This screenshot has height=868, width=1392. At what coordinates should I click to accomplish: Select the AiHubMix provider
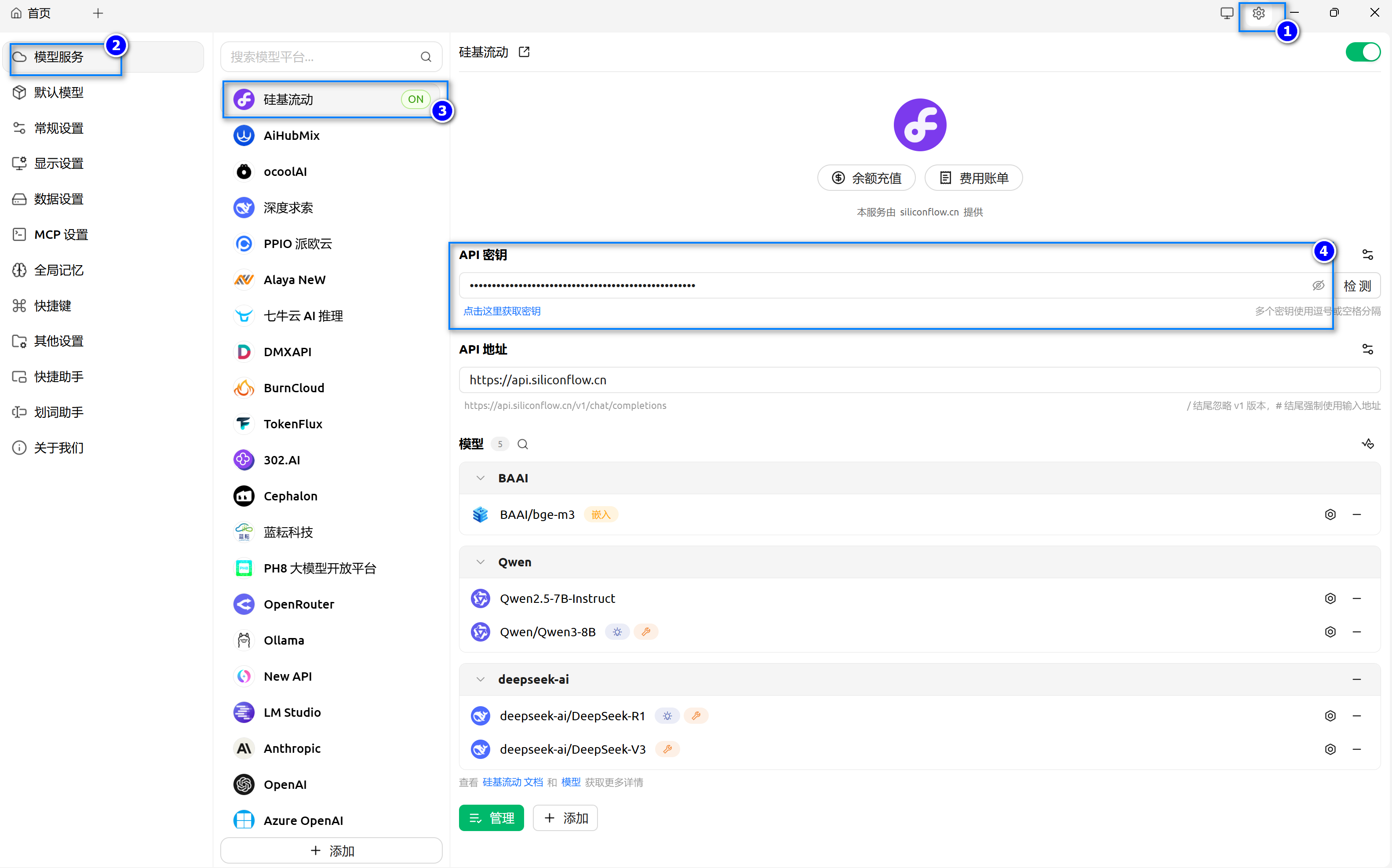click(x=331, y=135)
